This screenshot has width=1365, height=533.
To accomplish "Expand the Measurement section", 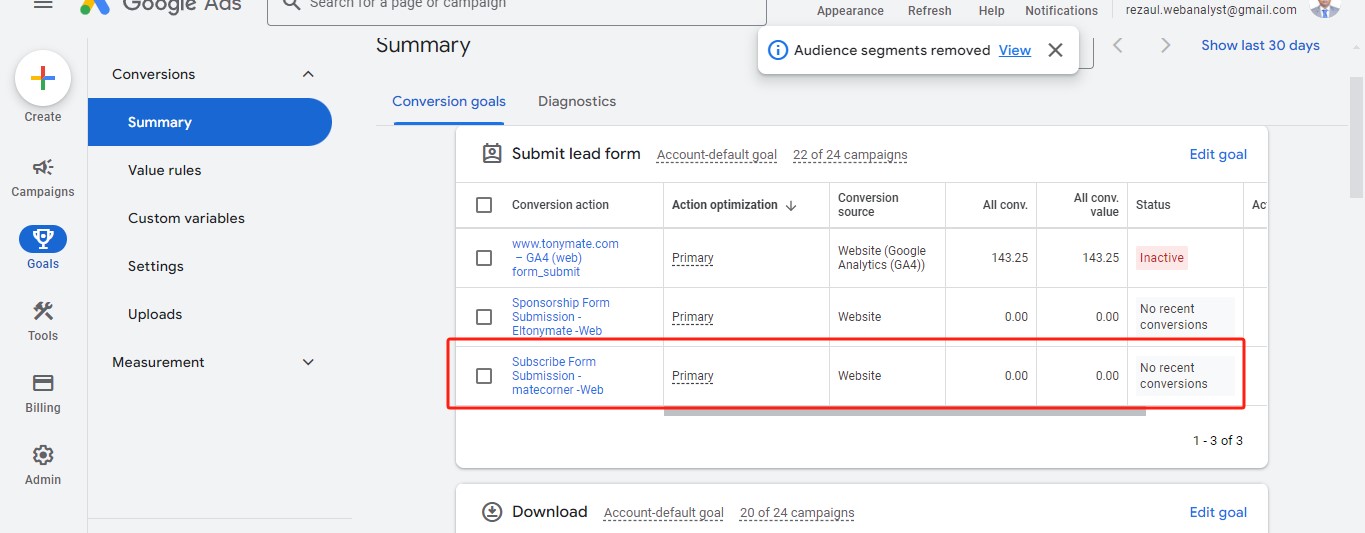I will click(x=308, y=362).
